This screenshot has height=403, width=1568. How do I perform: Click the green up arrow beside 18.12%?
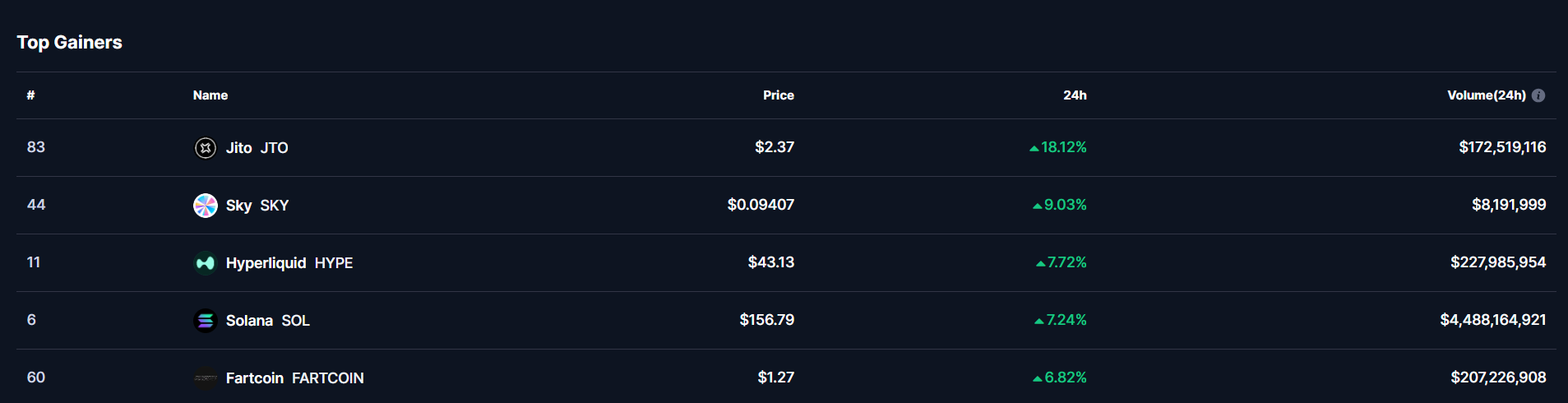click(x=1034, y=149)
